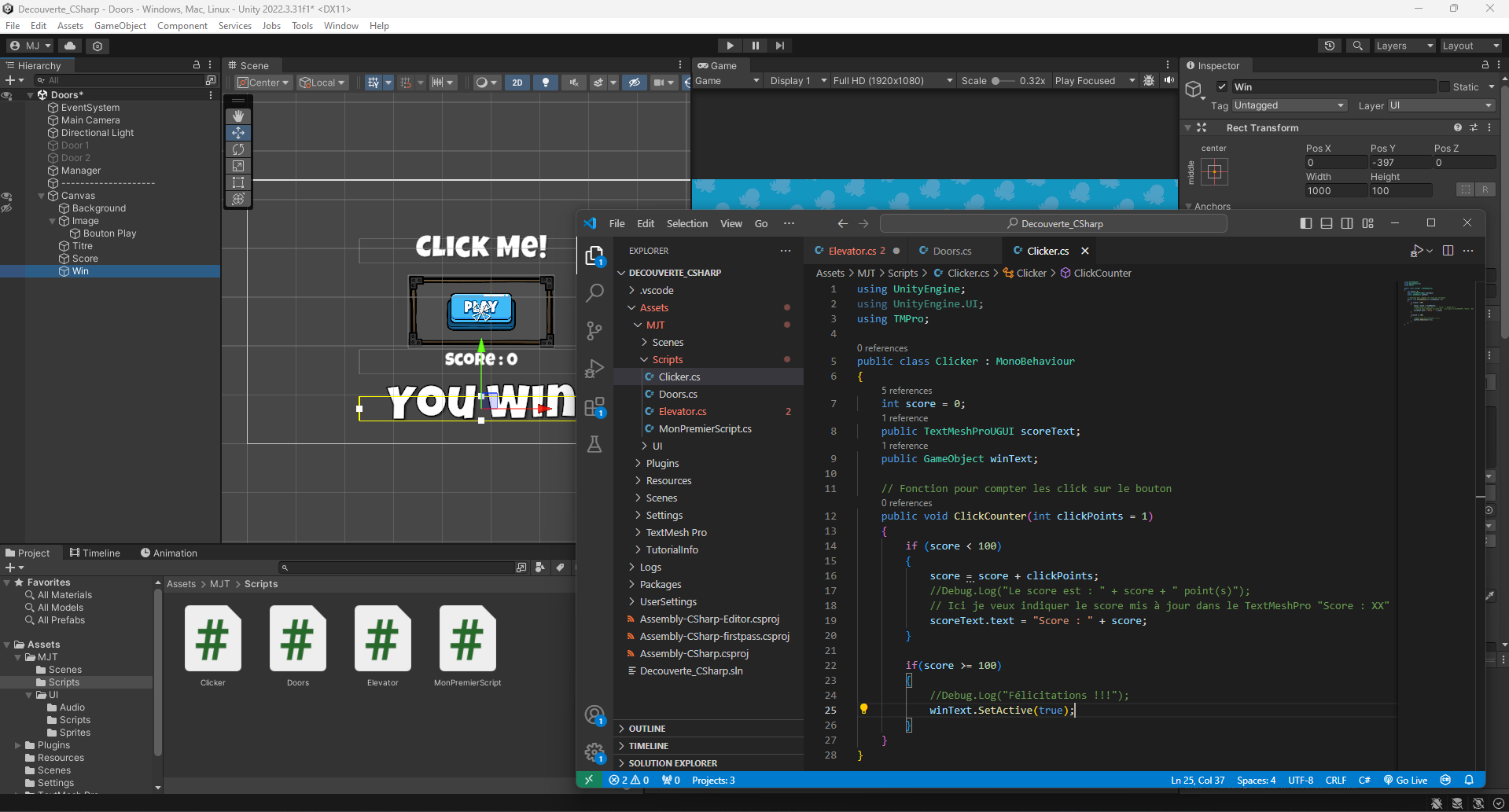Screen dimensions: 1509x812
Task: Click the lightbulb code action icon
Action: (863, 709)
